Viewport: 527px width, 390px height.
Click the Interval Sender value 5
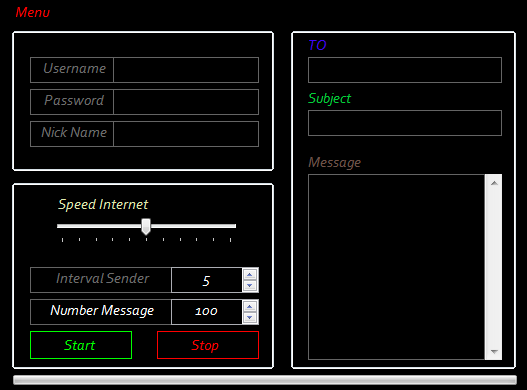pos(206,280)
